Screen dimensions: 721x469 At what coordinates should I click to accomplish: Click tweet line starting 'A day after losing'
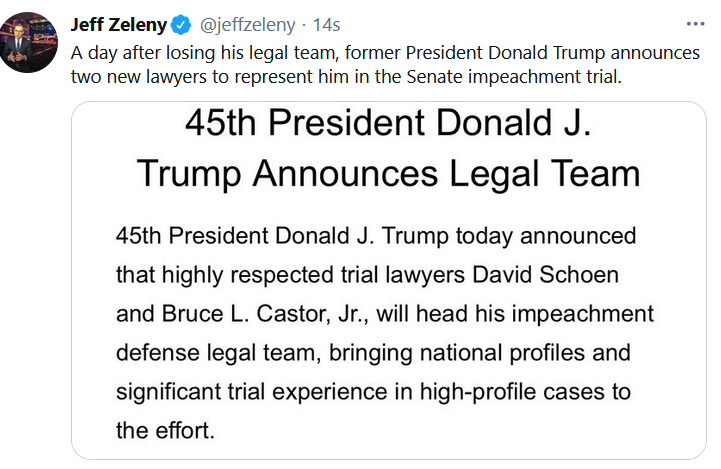click(385, 53)
